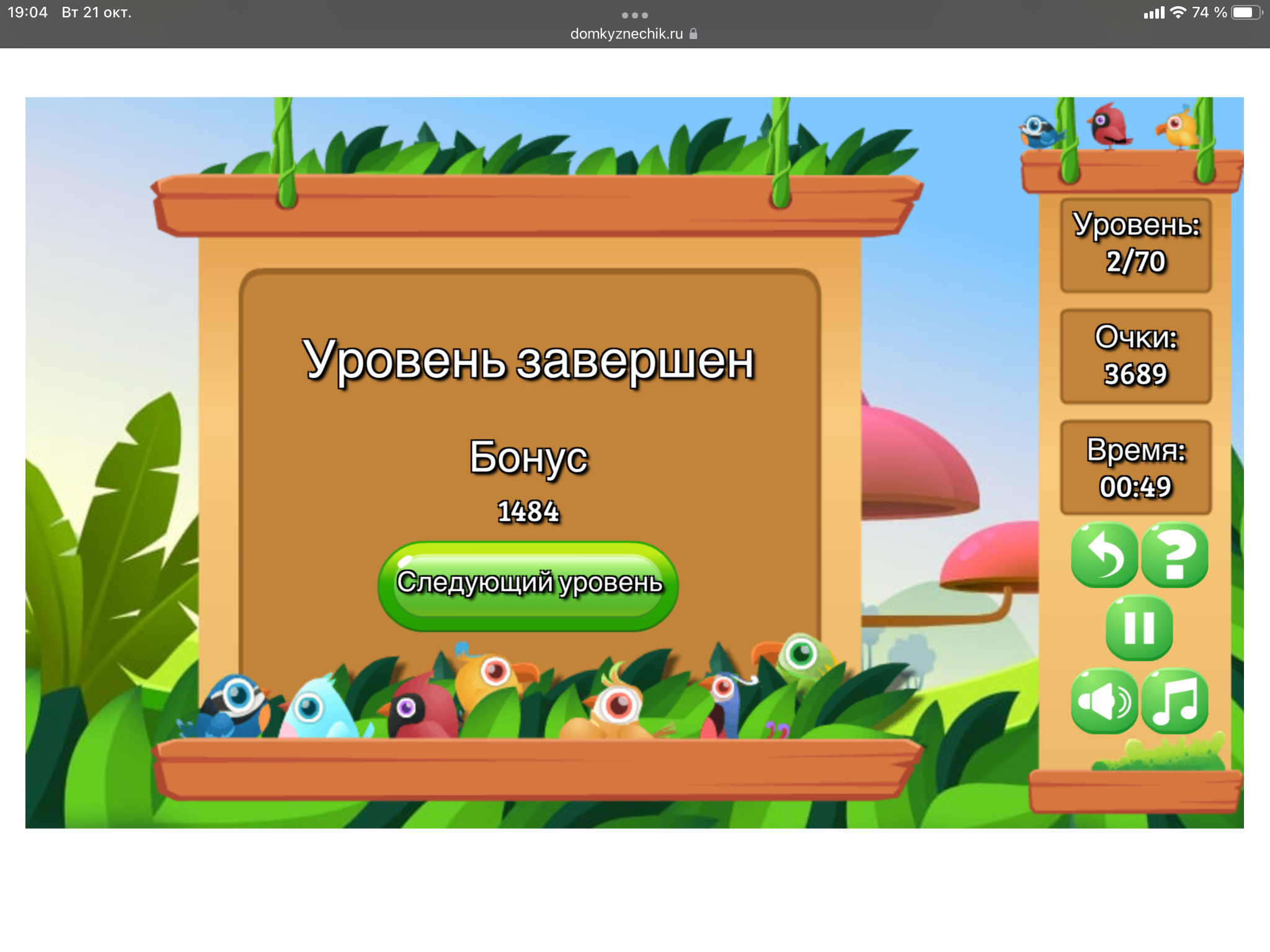
Task: Open help with question mark button
Action: point(1175,555)
